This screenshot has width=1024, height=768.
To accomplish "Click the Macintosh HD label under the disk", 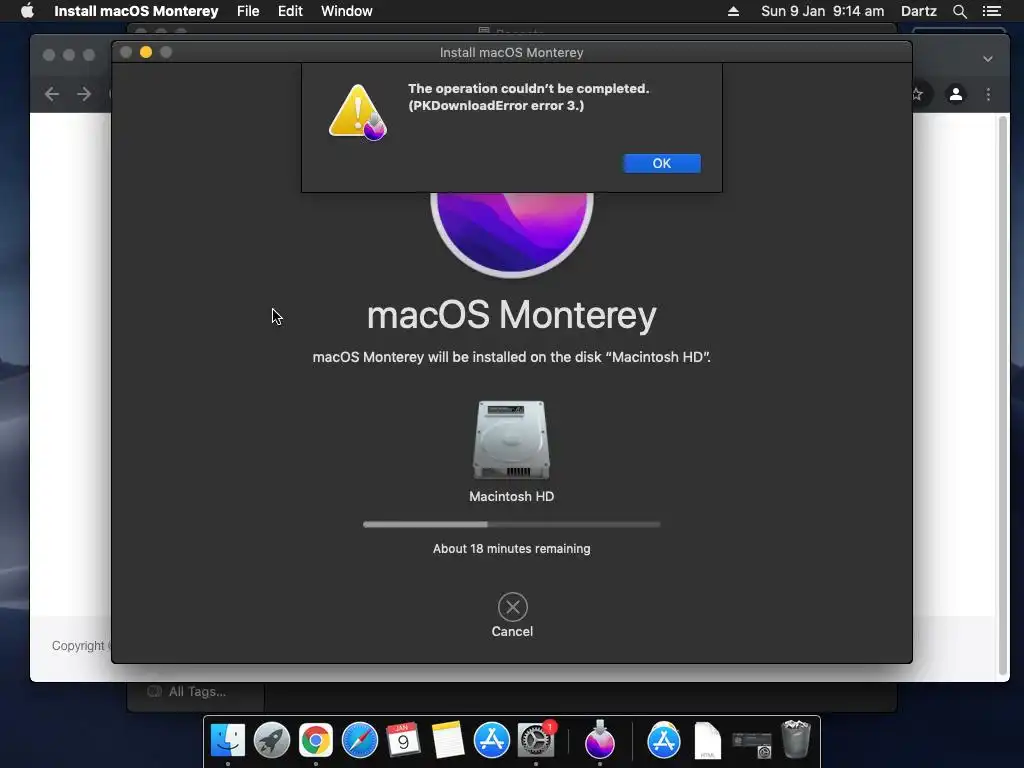I will [x=511, y=496].
